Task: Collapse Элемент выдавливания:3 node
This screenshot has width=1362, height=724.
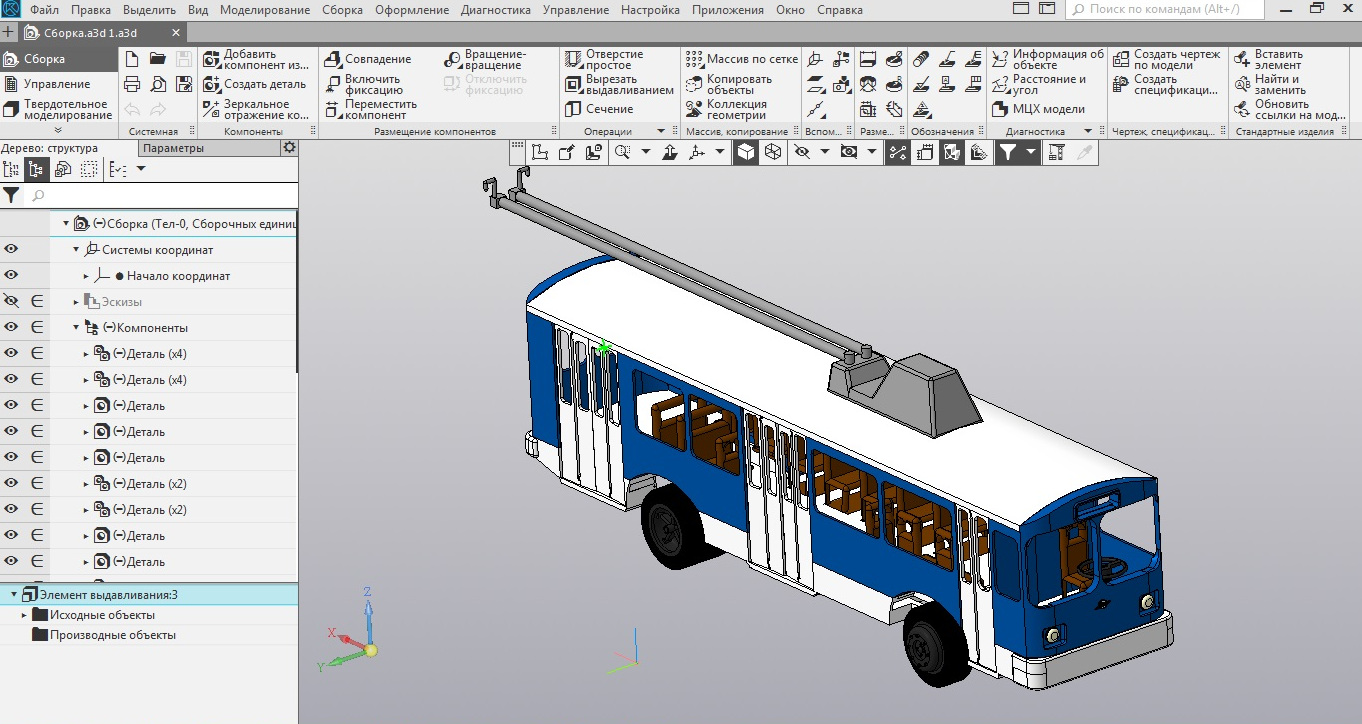Action: point(13,595)
